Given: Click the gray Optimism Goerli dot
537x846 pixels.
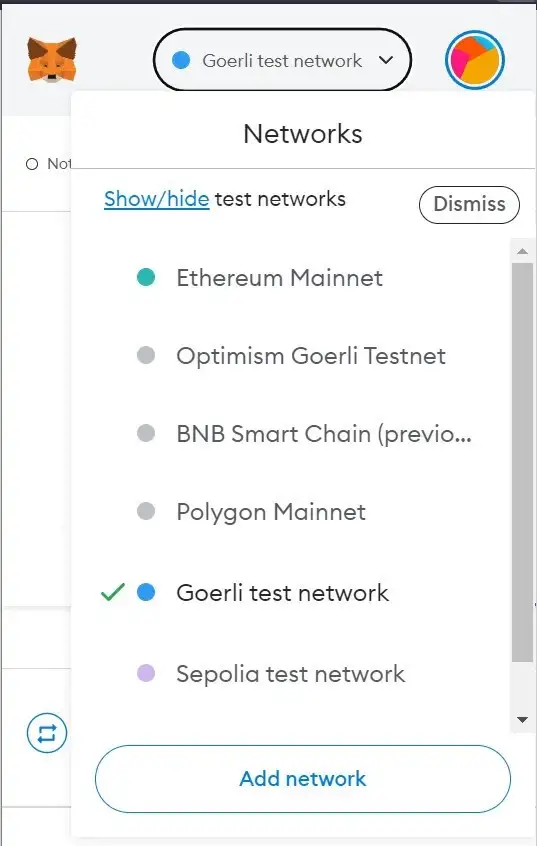Looking at the screenshot, I should 146,355.
